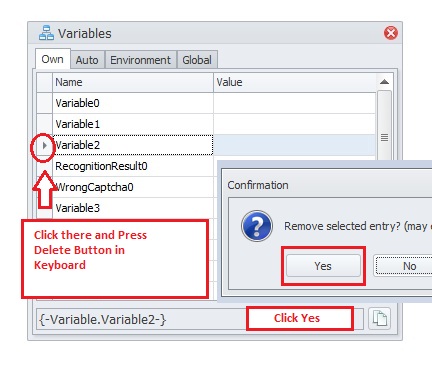The height and width of the screenshot is (378, 432).
Task: Select the Variable1 row
Action: (206, 124)
